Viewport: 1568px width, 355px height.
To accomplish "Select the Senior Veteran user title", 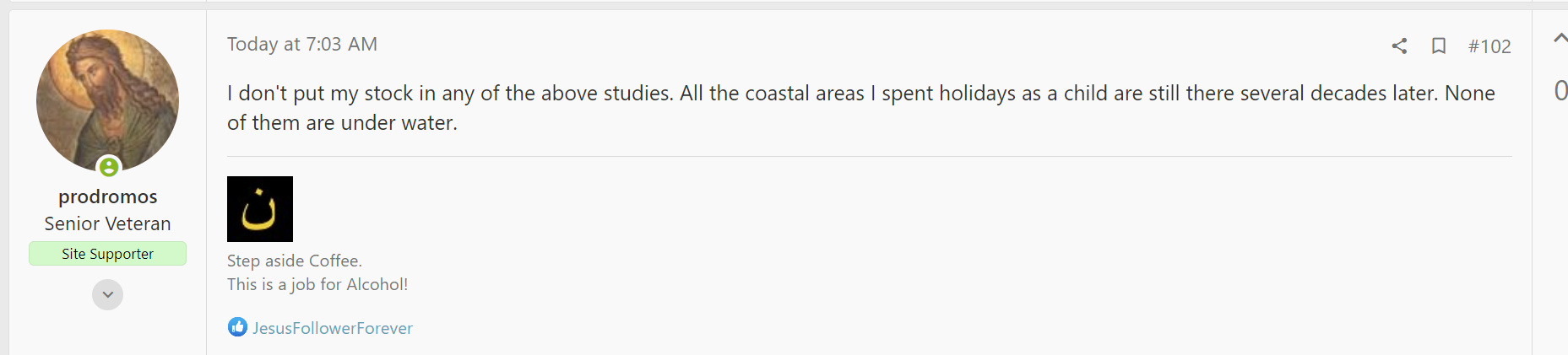I will pyautogui.click(x=107, y=223).
